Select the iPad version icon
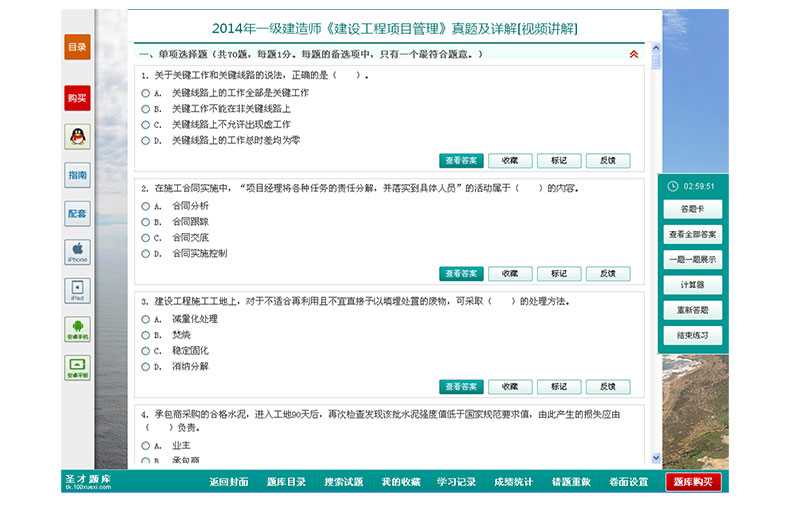Screen dimensions: 790x505 77,290
